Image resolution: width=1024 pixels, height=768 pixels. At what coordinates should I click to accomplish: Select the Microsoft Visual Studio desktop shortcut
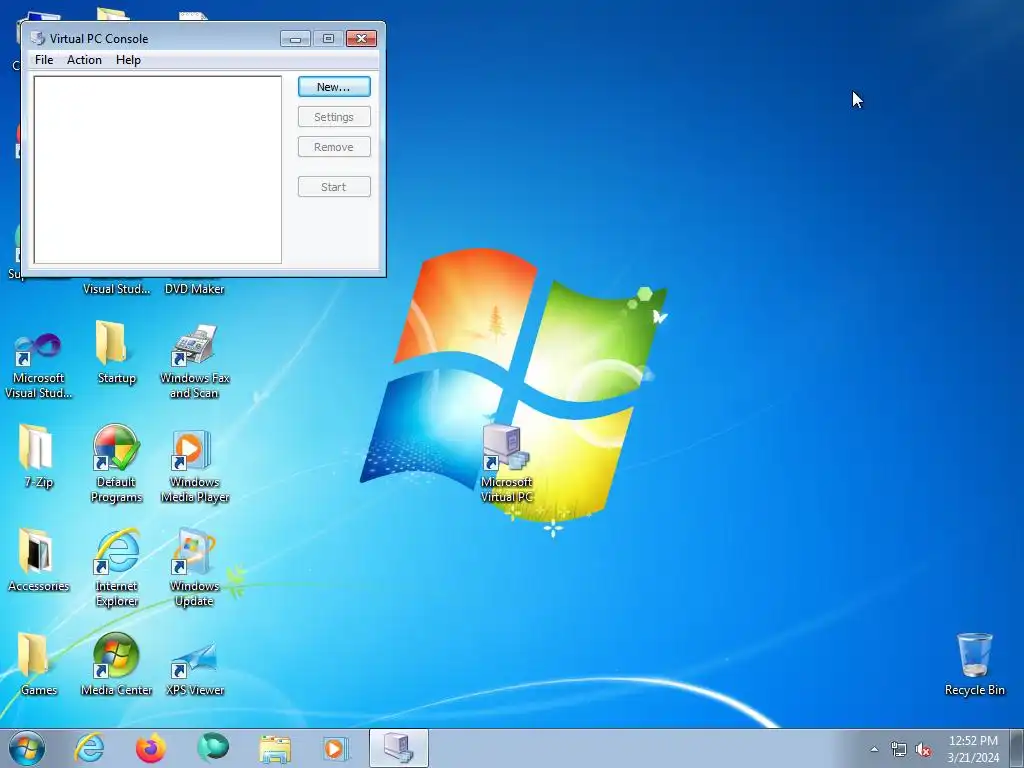[x=38, y=366]
